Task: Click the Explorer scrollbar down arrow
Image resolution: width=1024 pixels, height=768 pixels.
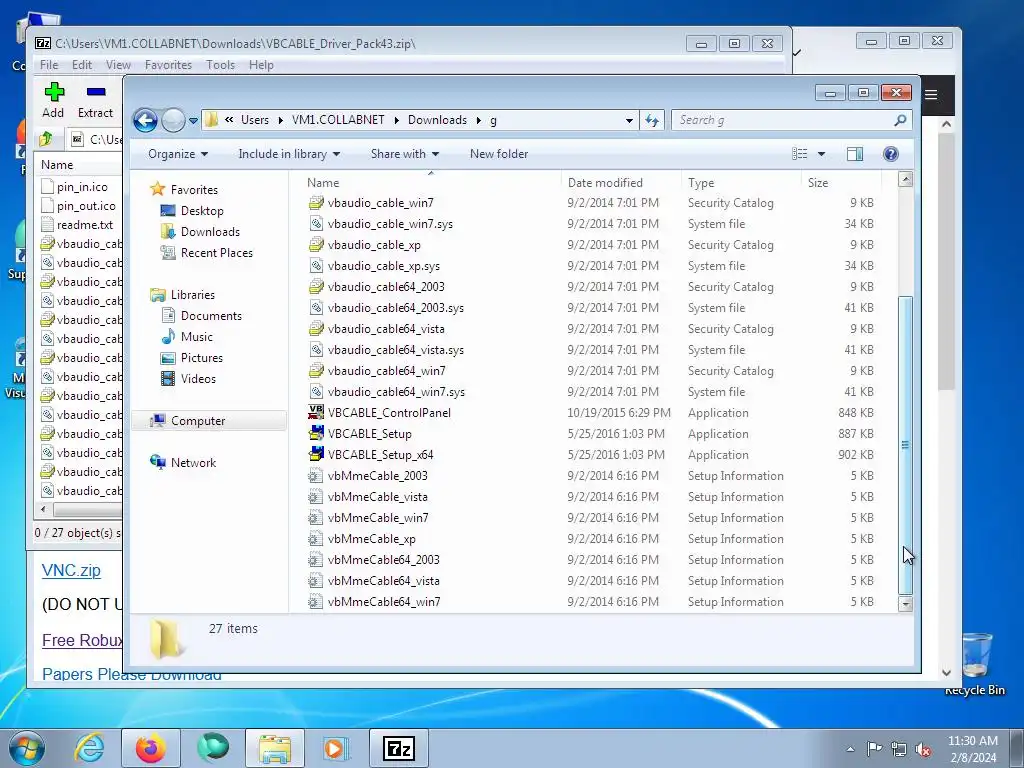Action: [x=905, y=604]
